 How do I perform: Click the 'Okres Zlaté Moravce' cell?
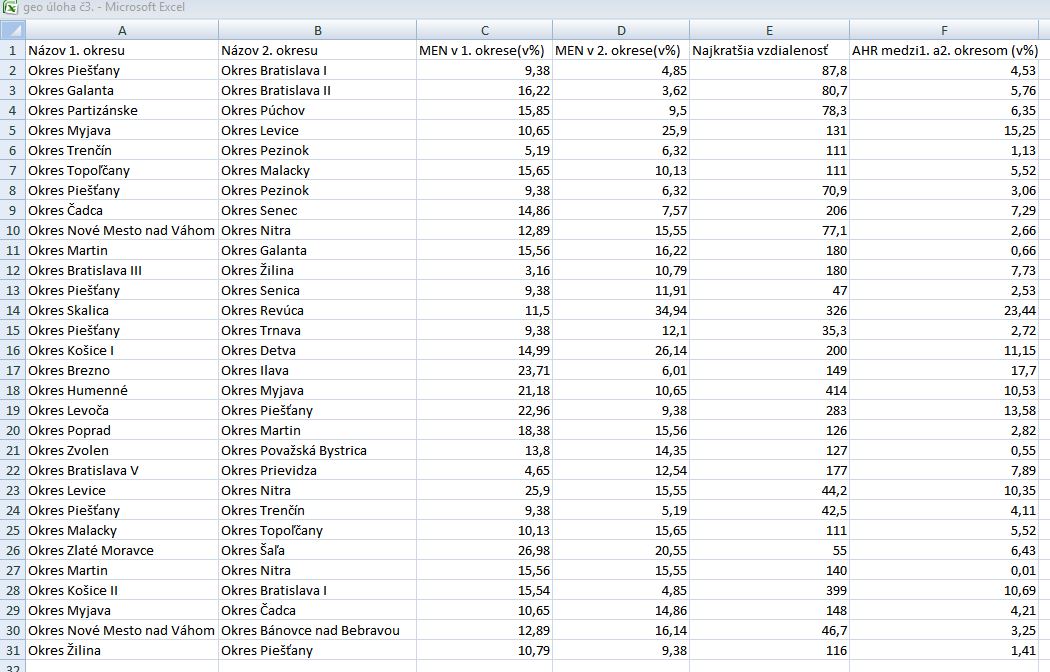[x=122, y=551]
